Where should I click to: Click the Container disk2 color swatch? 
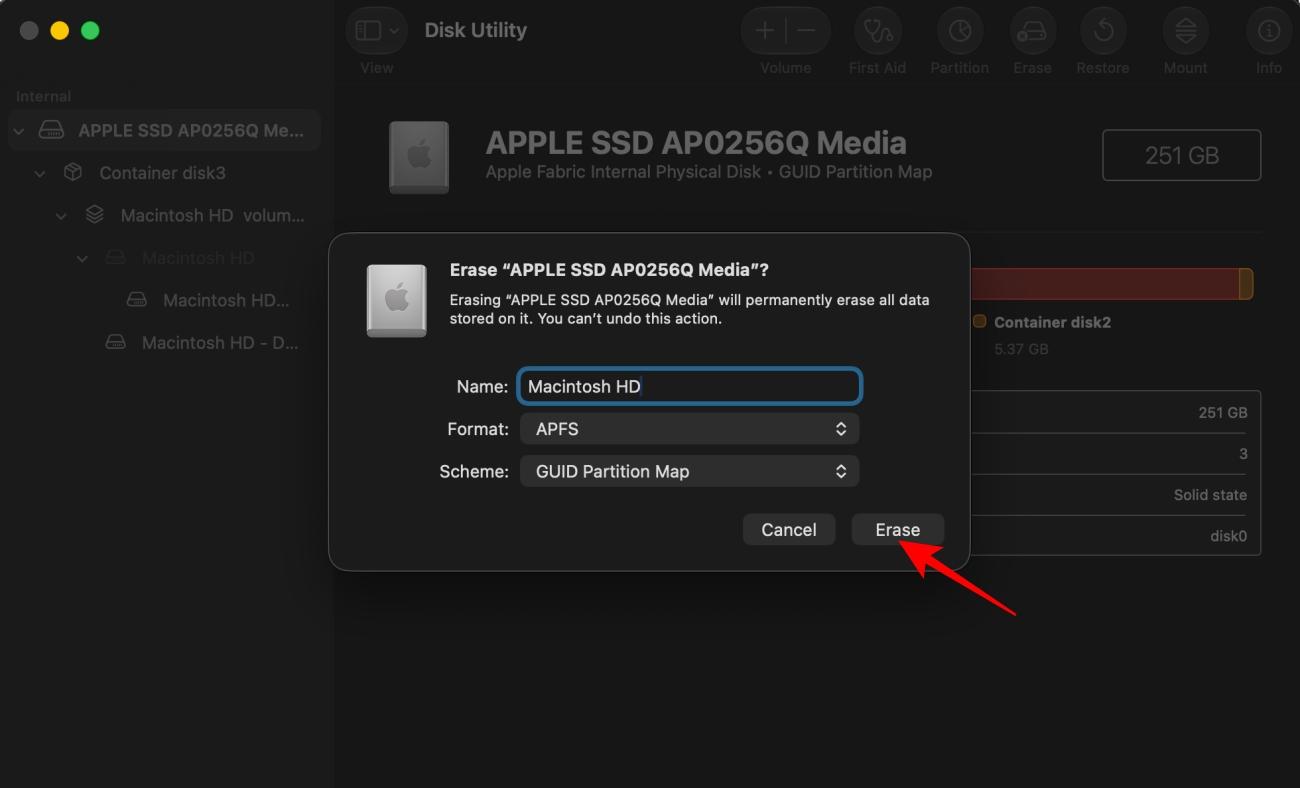[980, 322]
